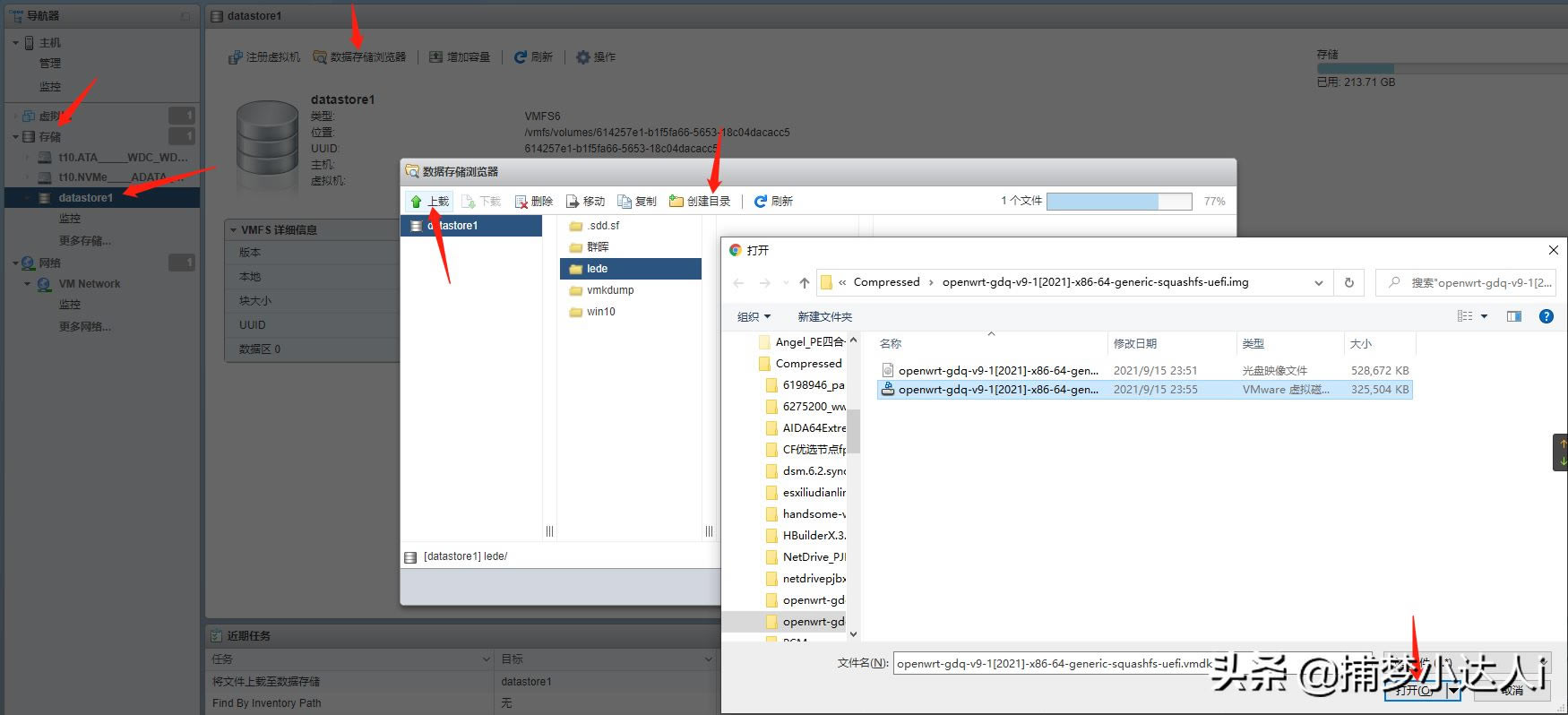Click More storage (更多存储...) link
The image size is (1568, 715).
click(x=85, y=240)
